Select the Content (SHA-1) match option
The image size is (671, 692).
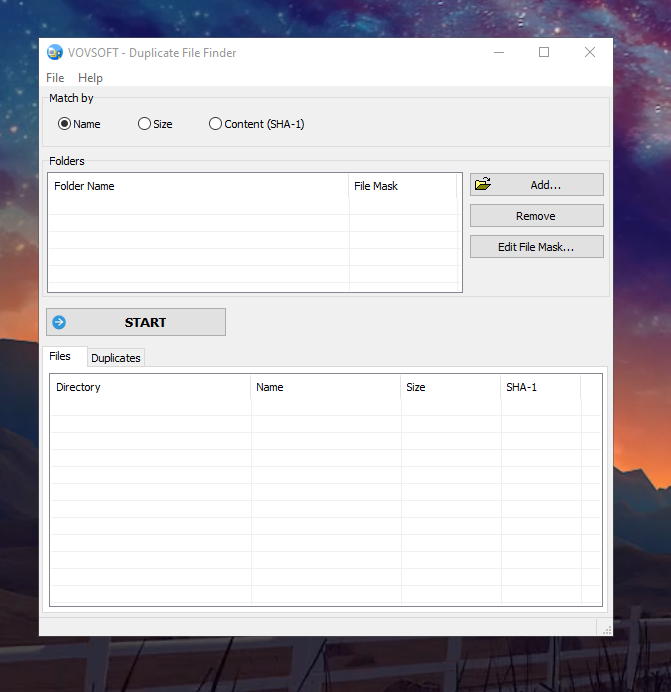(215, 124)
